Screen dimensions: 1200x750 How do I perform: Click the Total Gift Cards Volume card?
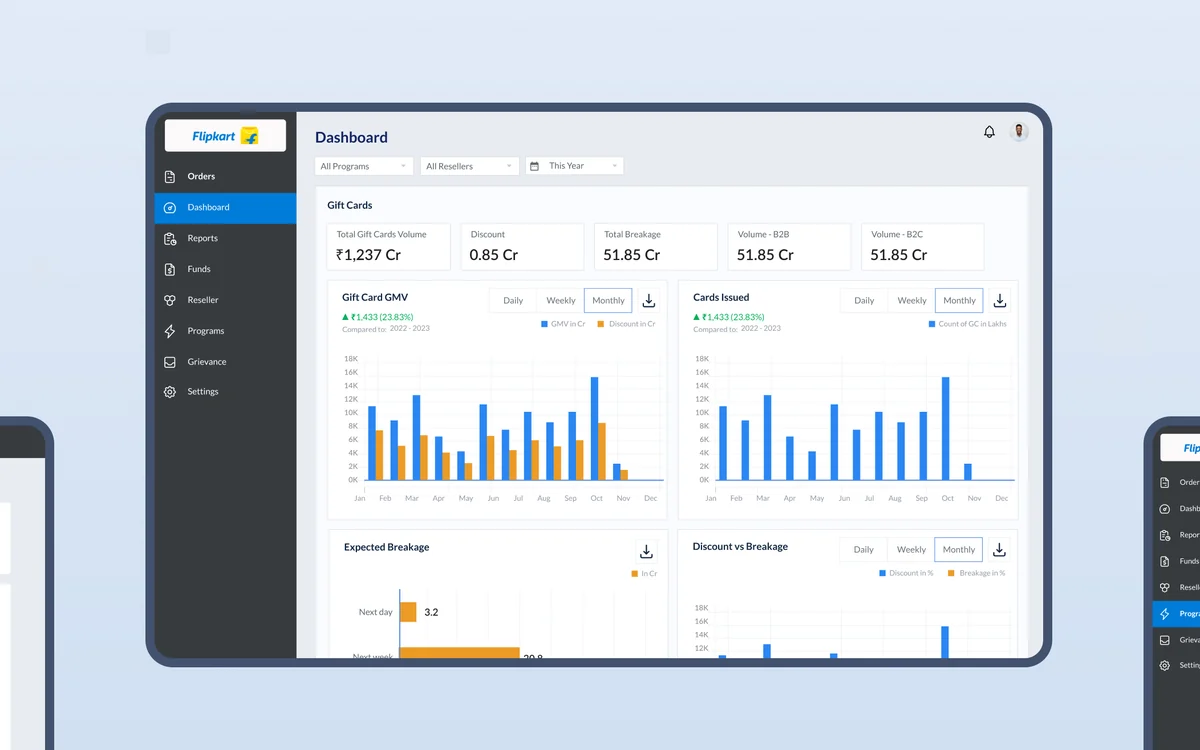coord(388,246)
